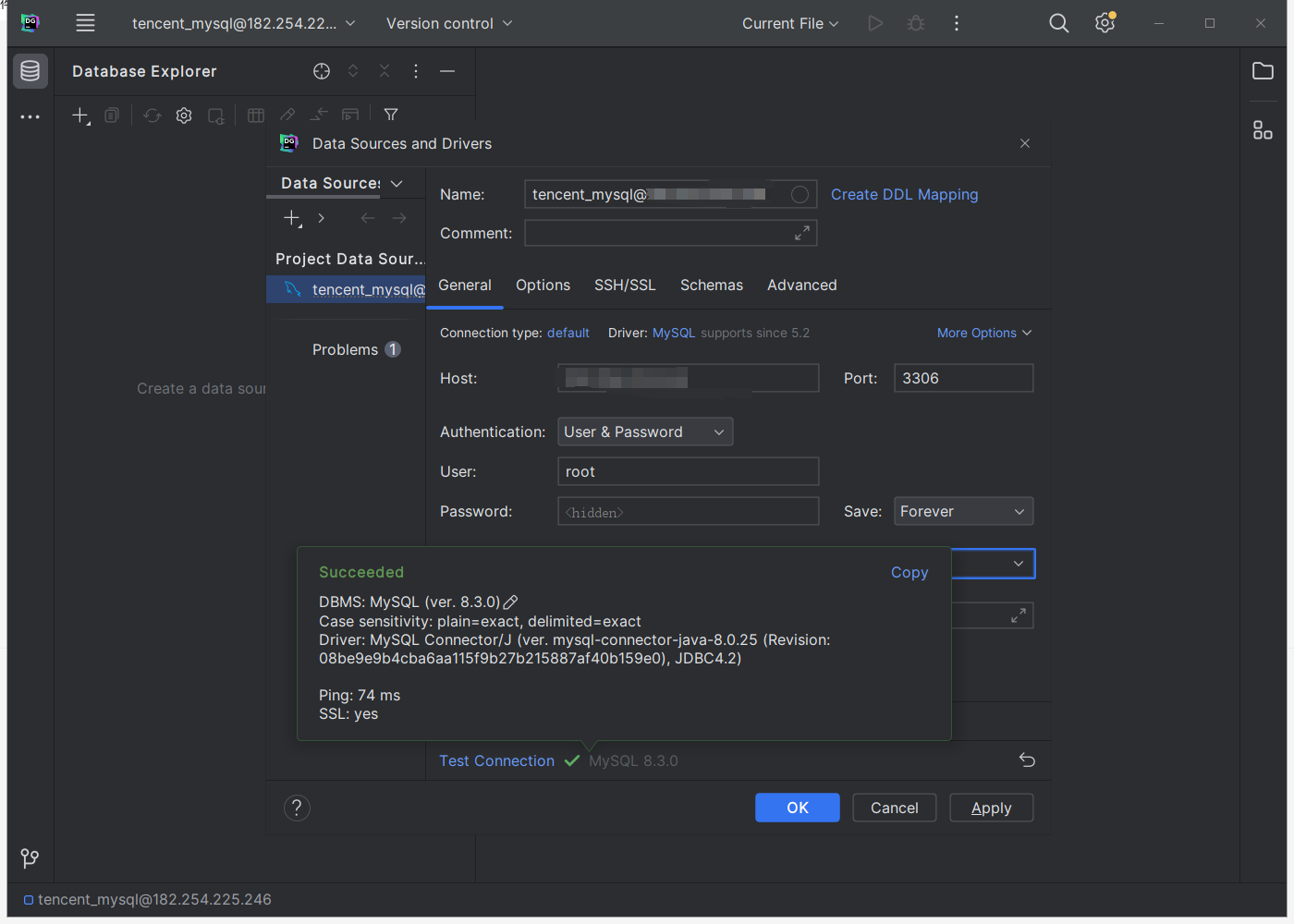Click Expand/Collapse arrows icon in Database Explorer header
The height and width of the screenshot is (924, 1294).
(x=353, y=71)
